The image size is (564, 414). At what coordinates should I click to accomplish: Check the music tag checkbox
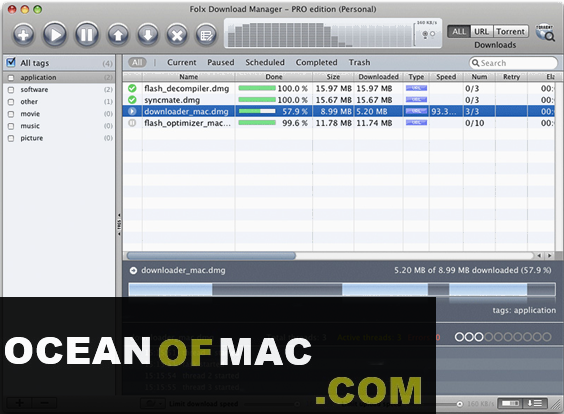tap(11, 126)
